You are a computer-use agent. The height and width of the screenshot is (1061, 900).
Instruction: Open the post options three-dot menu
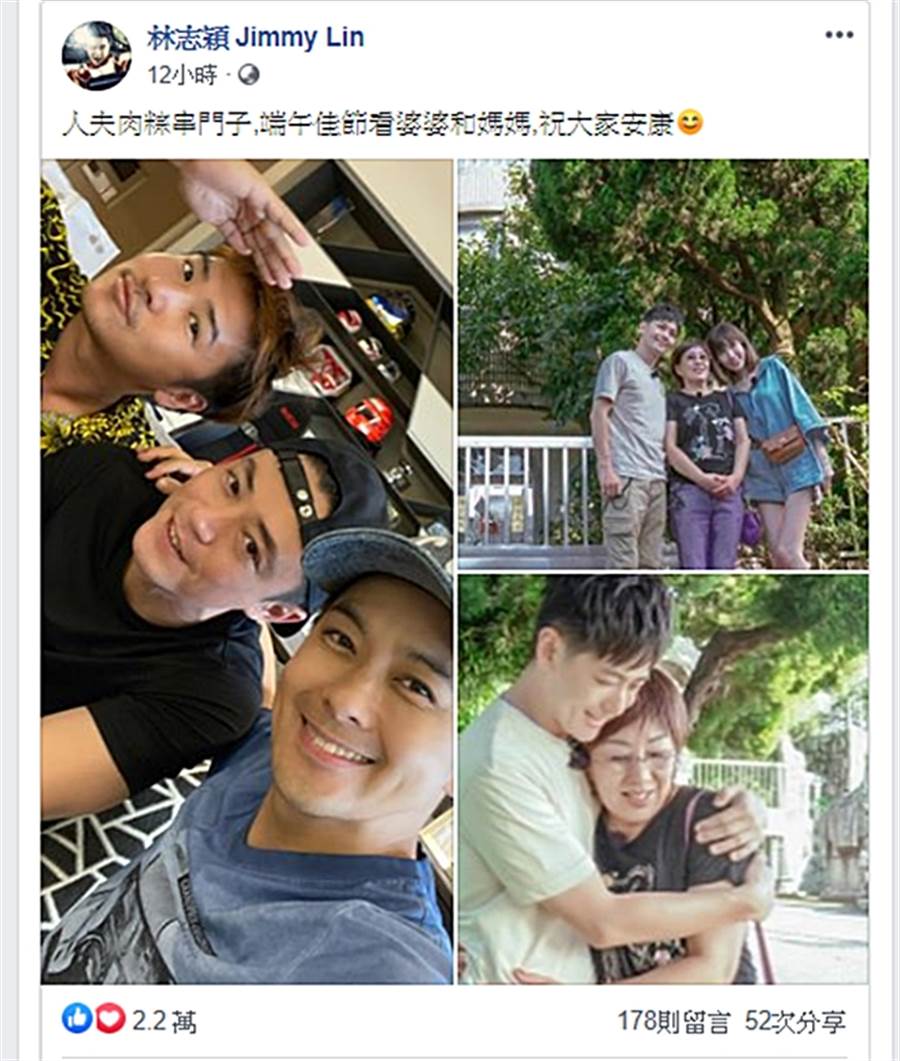[839, 35]
